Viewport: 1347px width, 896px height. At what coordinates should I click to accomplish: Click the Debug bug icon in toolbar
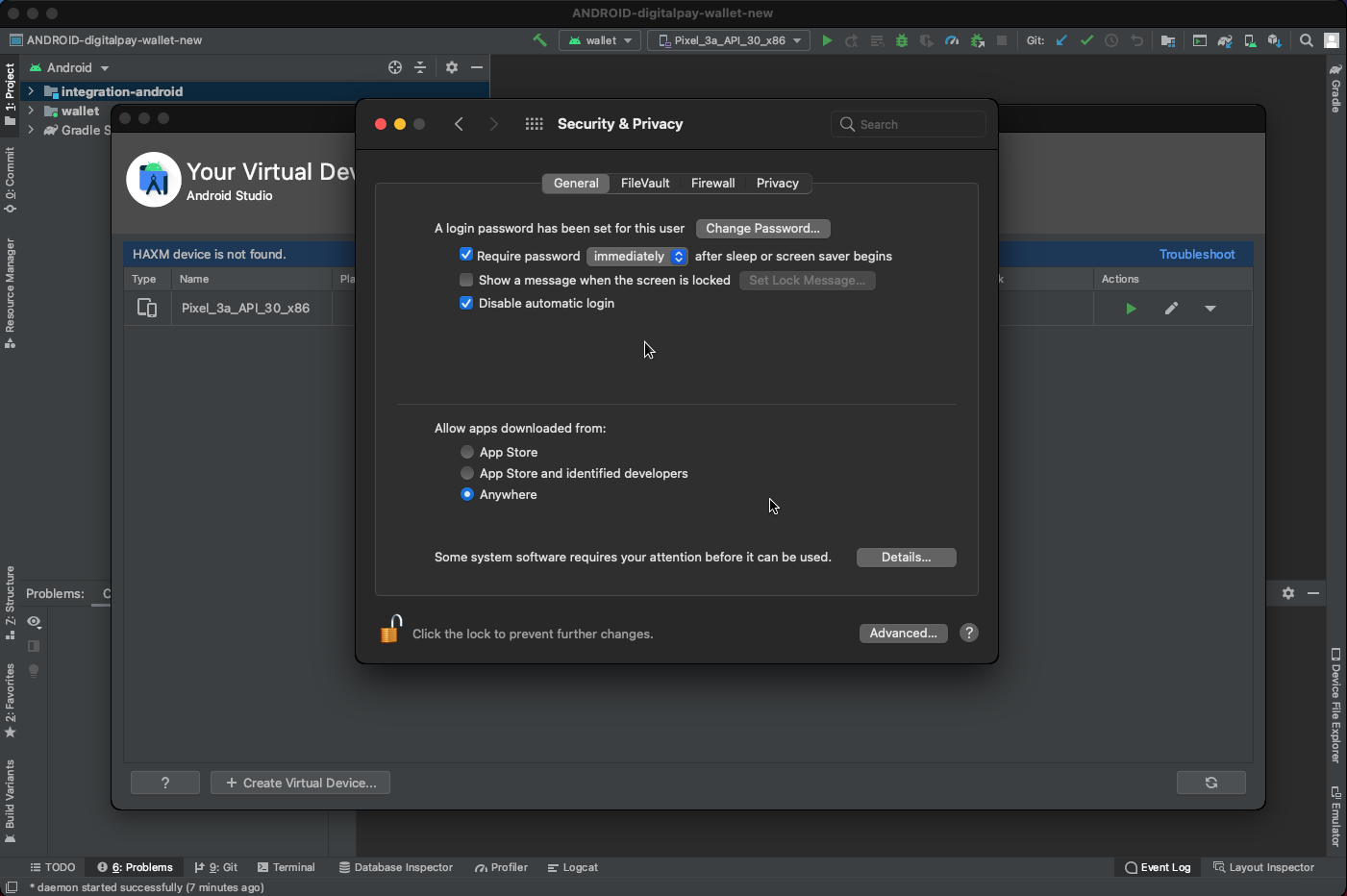902,40
